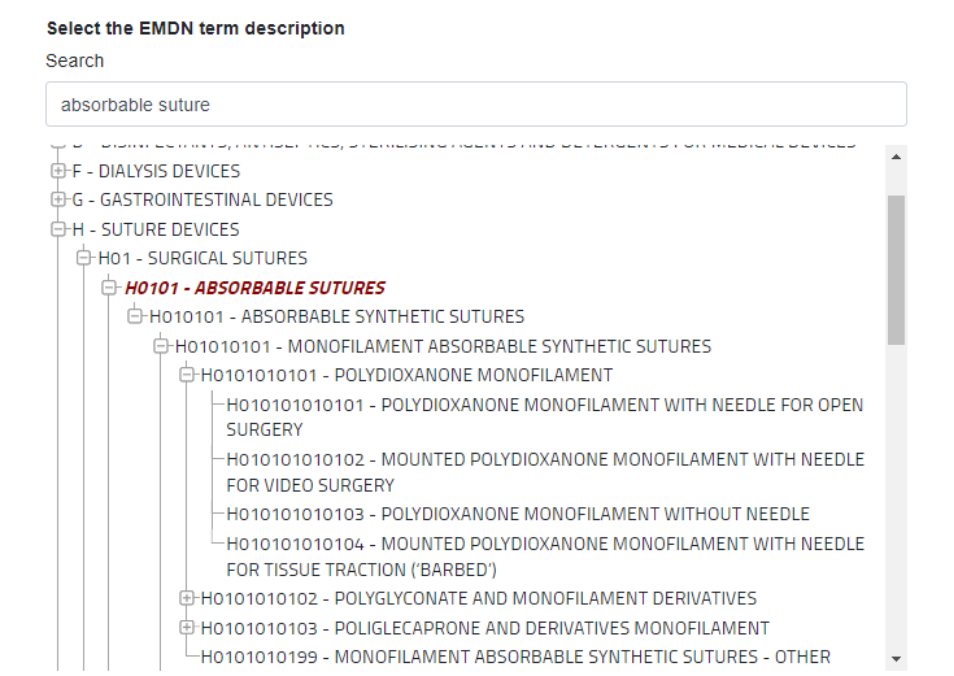
Task: Expand the F - Dialysis Devices node
Action: point(58,171)
